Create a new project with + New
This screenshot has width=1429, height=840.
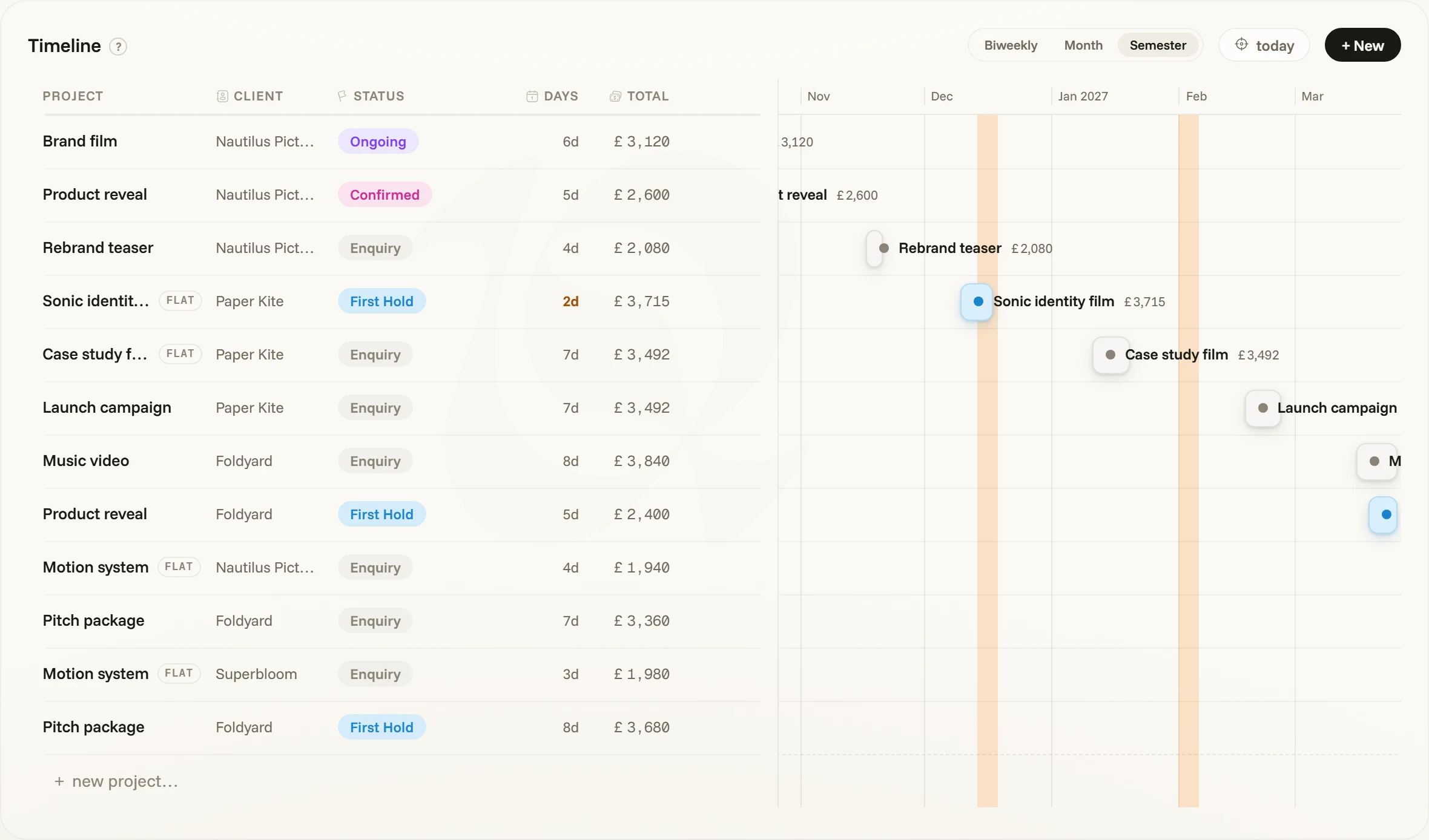(1362, 45)
